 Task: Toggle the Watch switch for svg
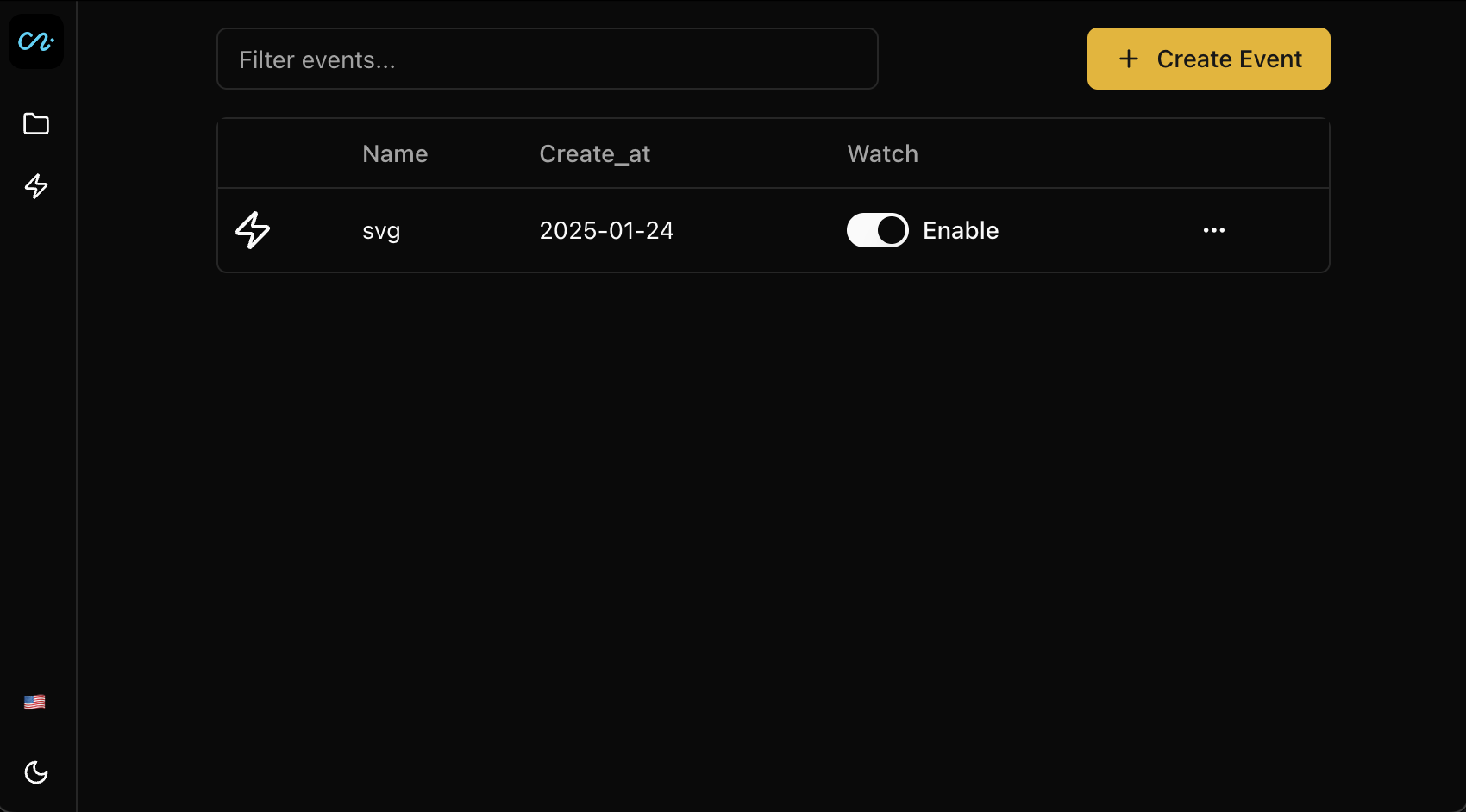click(x=878, y=230)
